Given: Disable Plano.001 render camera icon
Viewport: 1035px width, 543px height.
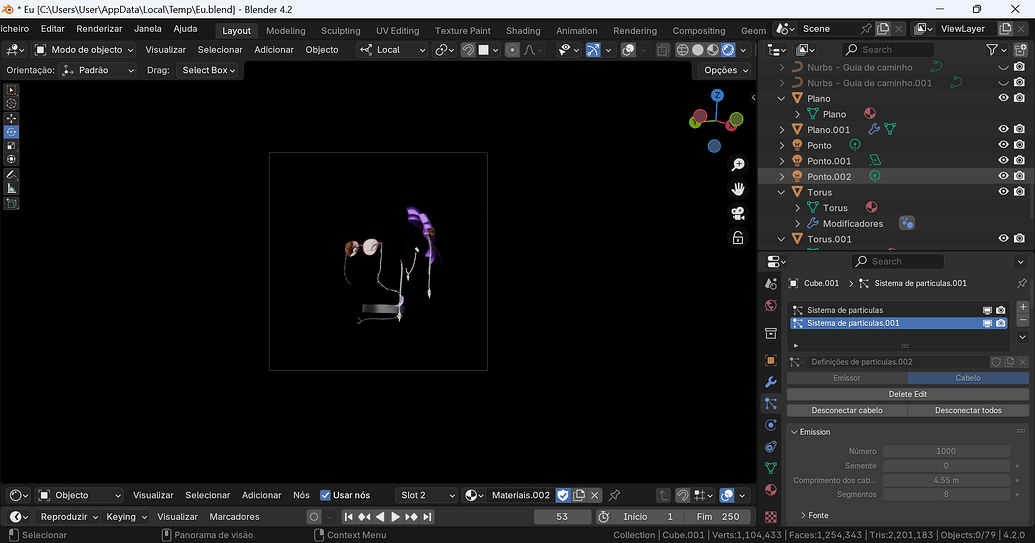Looking at the screenshot, I should (x=1020, y=129).
